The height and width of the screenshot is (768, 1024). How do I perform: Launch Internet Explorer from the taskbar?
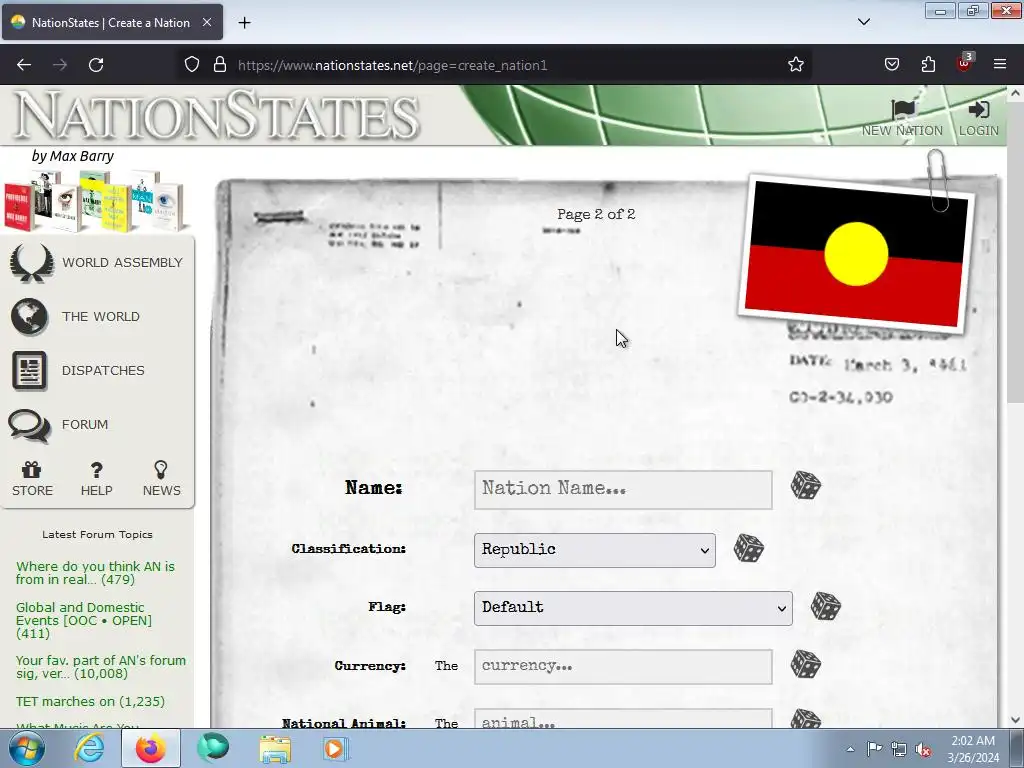click(x=89, y=748)
